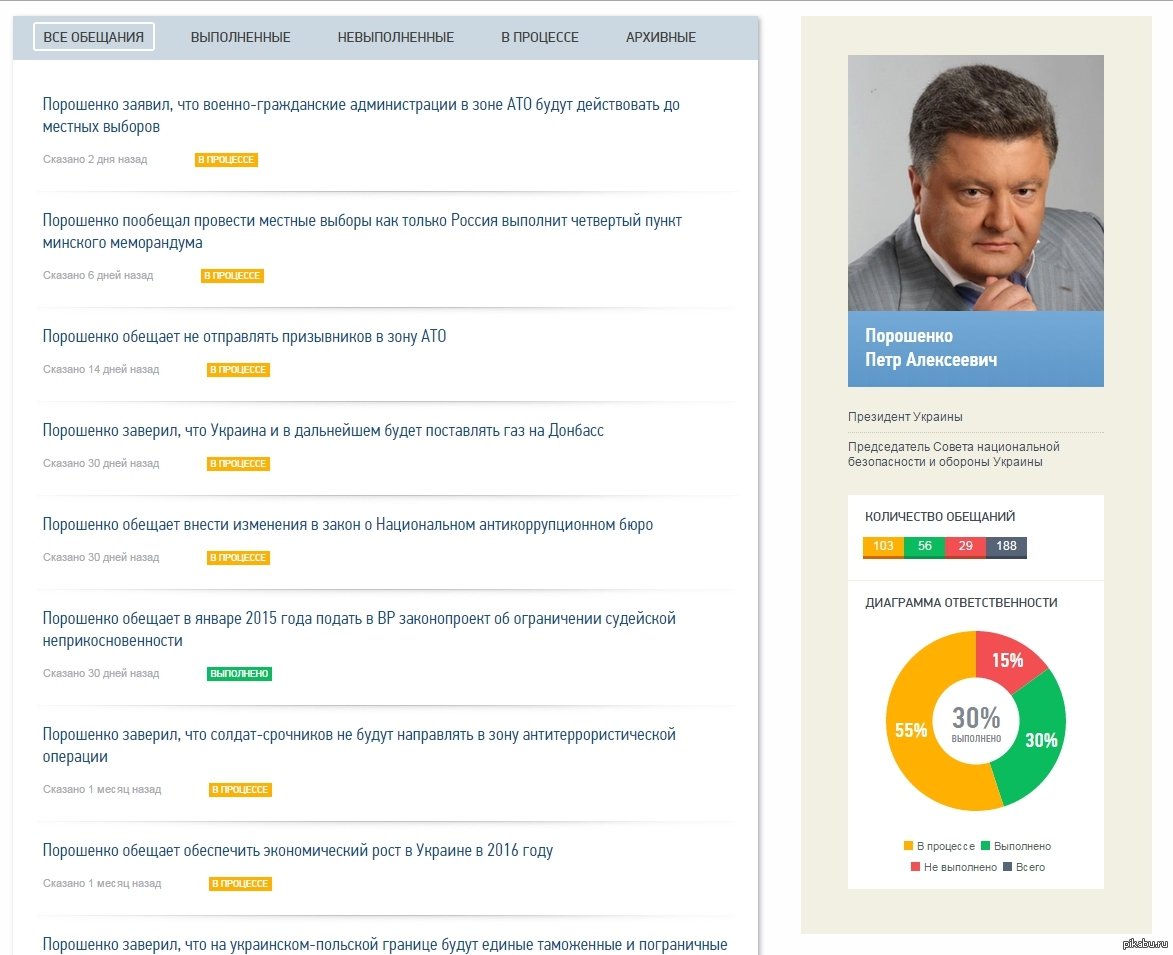Open promise about военно-гражданские администрации в зоне АТО
Viewport: 1173px width, 955px height.
pyautogui.click(x=361, y=115)
